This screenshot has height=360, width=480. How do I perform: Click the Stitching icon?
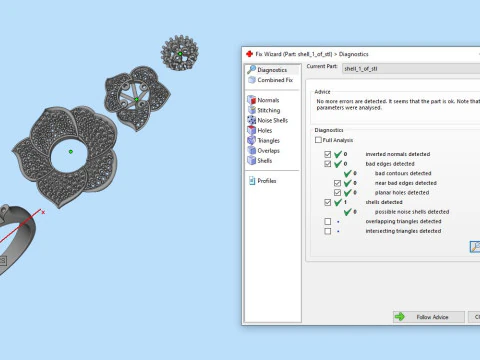point(252,110)
